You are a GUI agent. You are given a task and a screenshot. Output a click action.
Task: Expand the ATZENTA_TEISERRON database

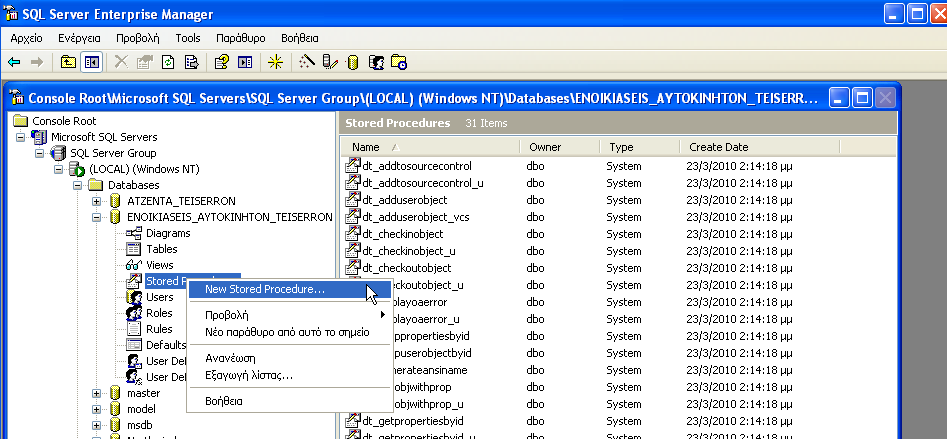96,201
